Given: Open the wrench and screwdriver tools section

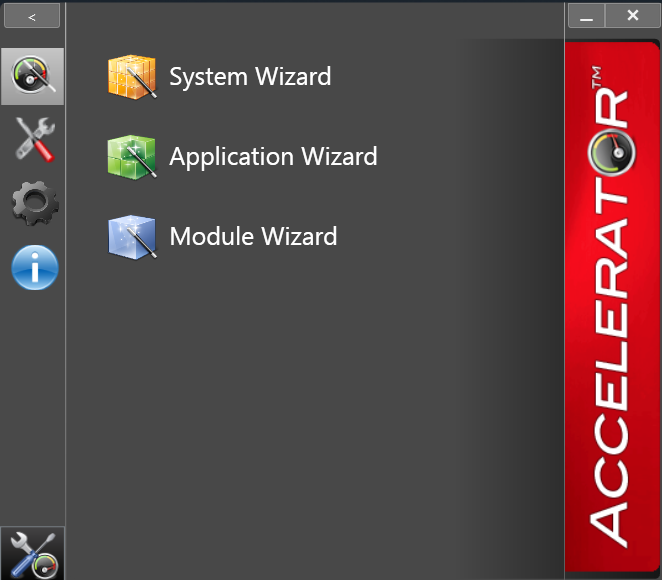Looking at the screenshot, I should click(x=35, y=140).
